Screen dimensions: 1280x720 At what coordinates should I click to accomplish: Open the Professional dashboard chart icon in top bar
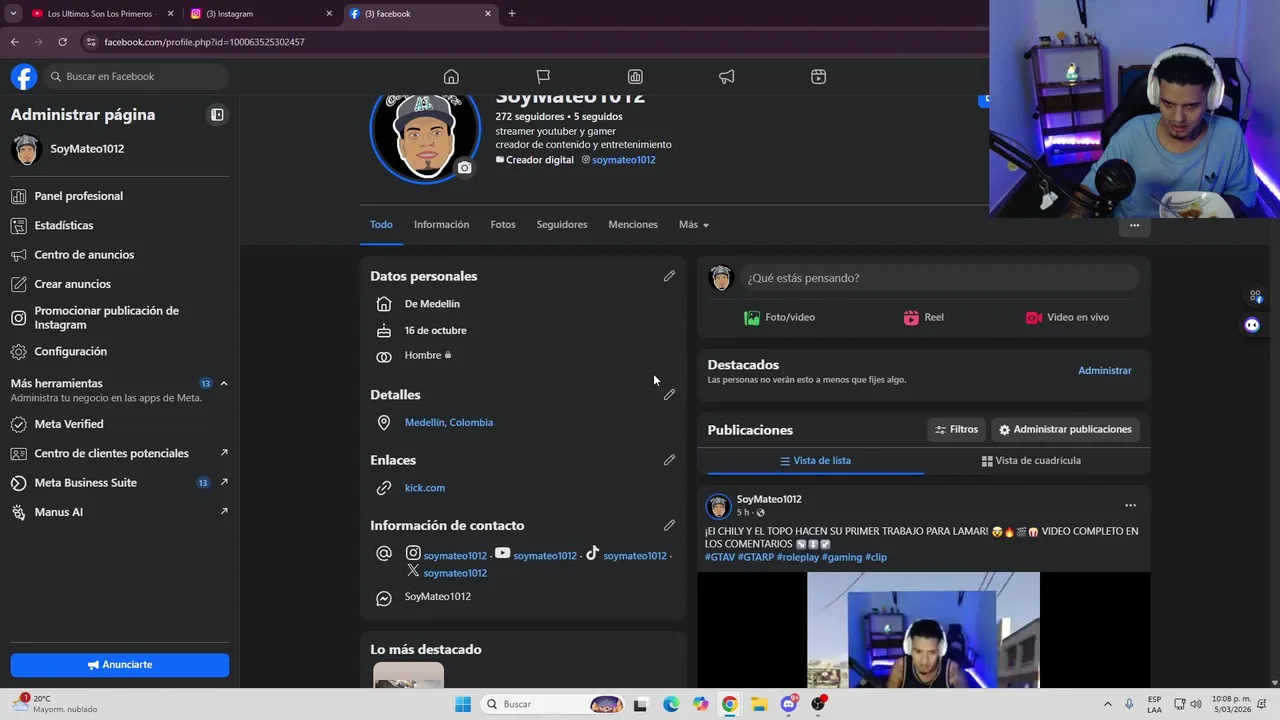coord(635,77)
